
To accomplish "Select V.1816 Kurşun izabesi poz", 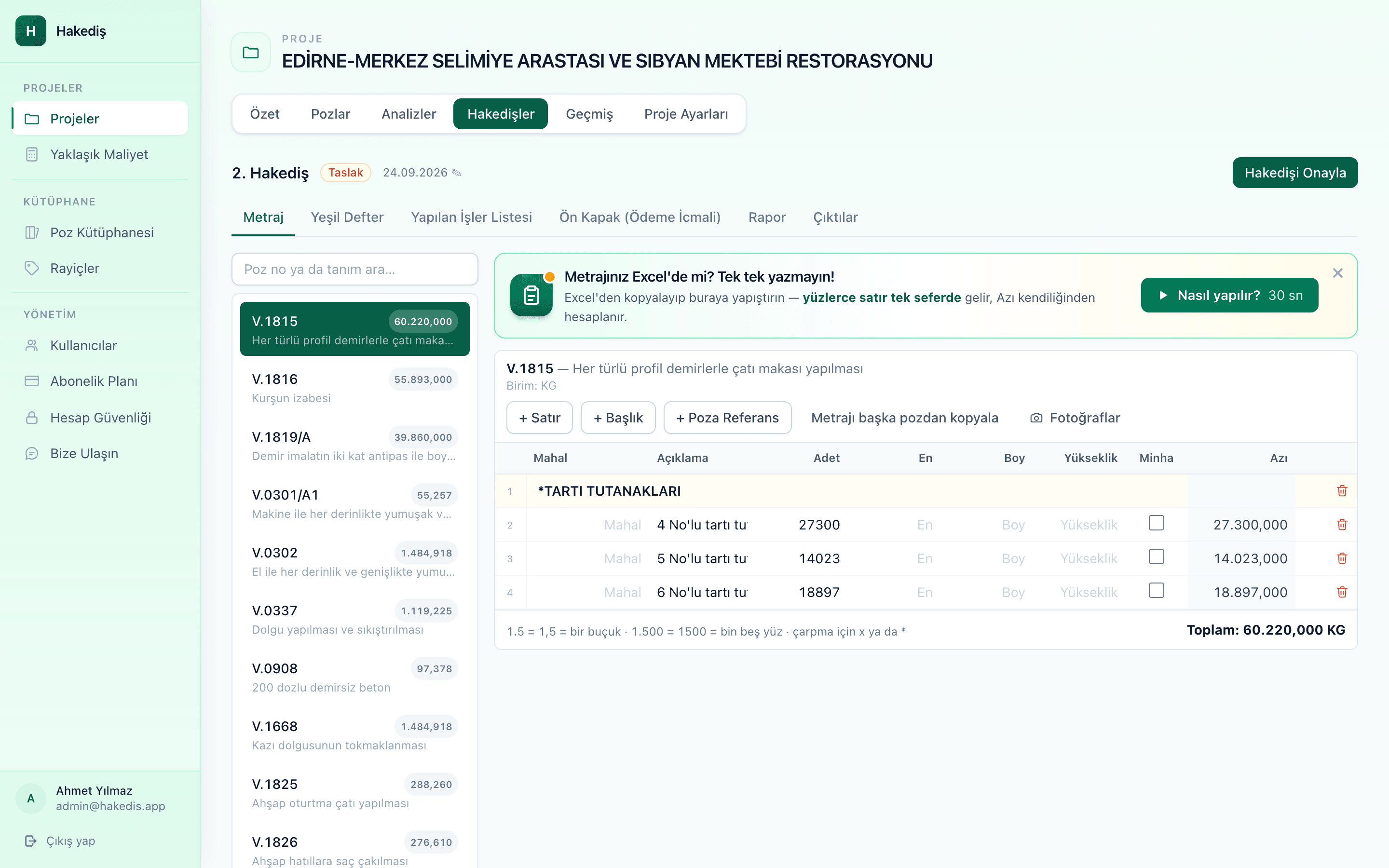I will [x=354, y=388].
